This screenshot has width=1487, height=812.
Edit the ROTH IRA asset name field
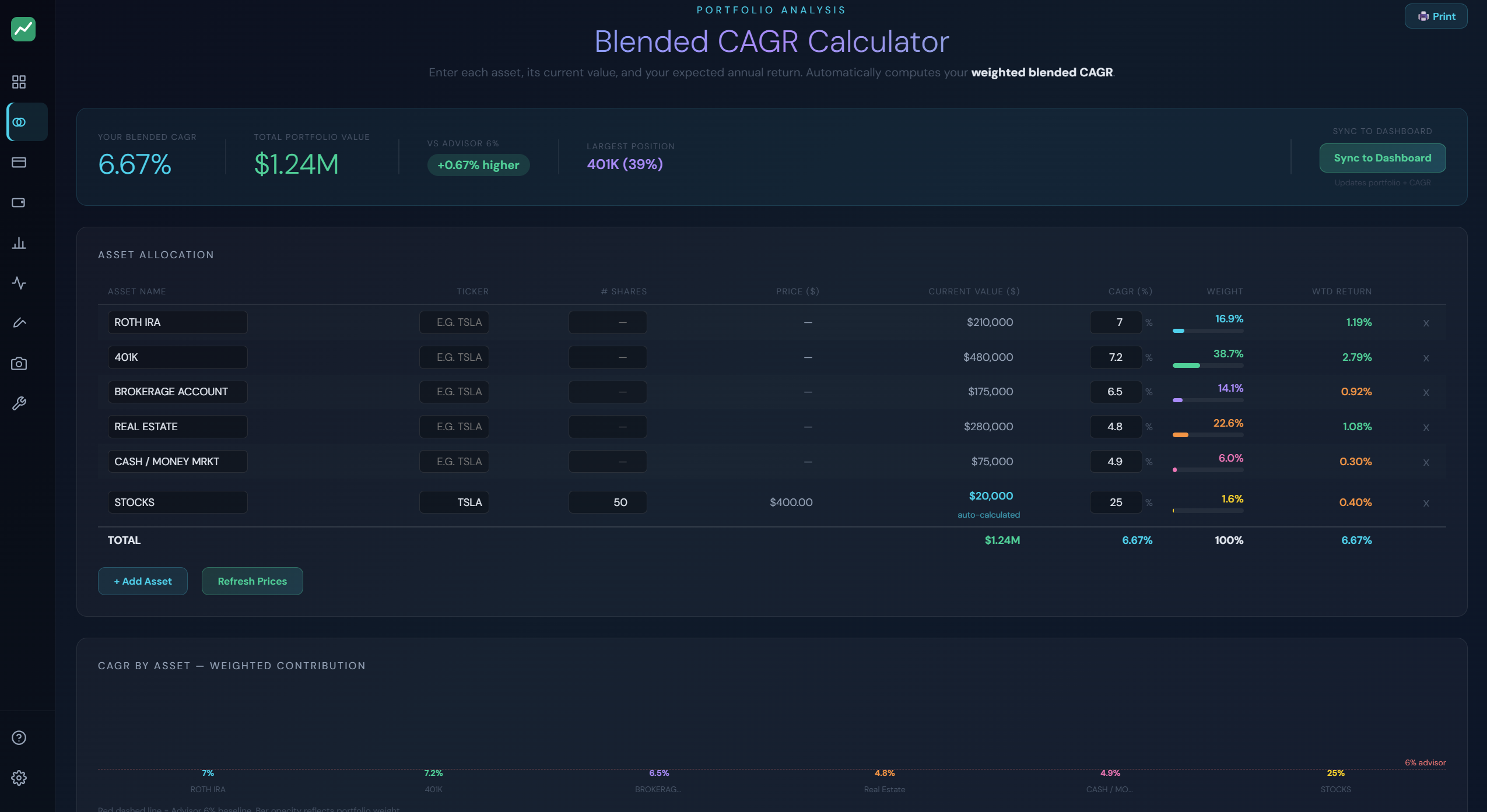(x=177, y=322)
